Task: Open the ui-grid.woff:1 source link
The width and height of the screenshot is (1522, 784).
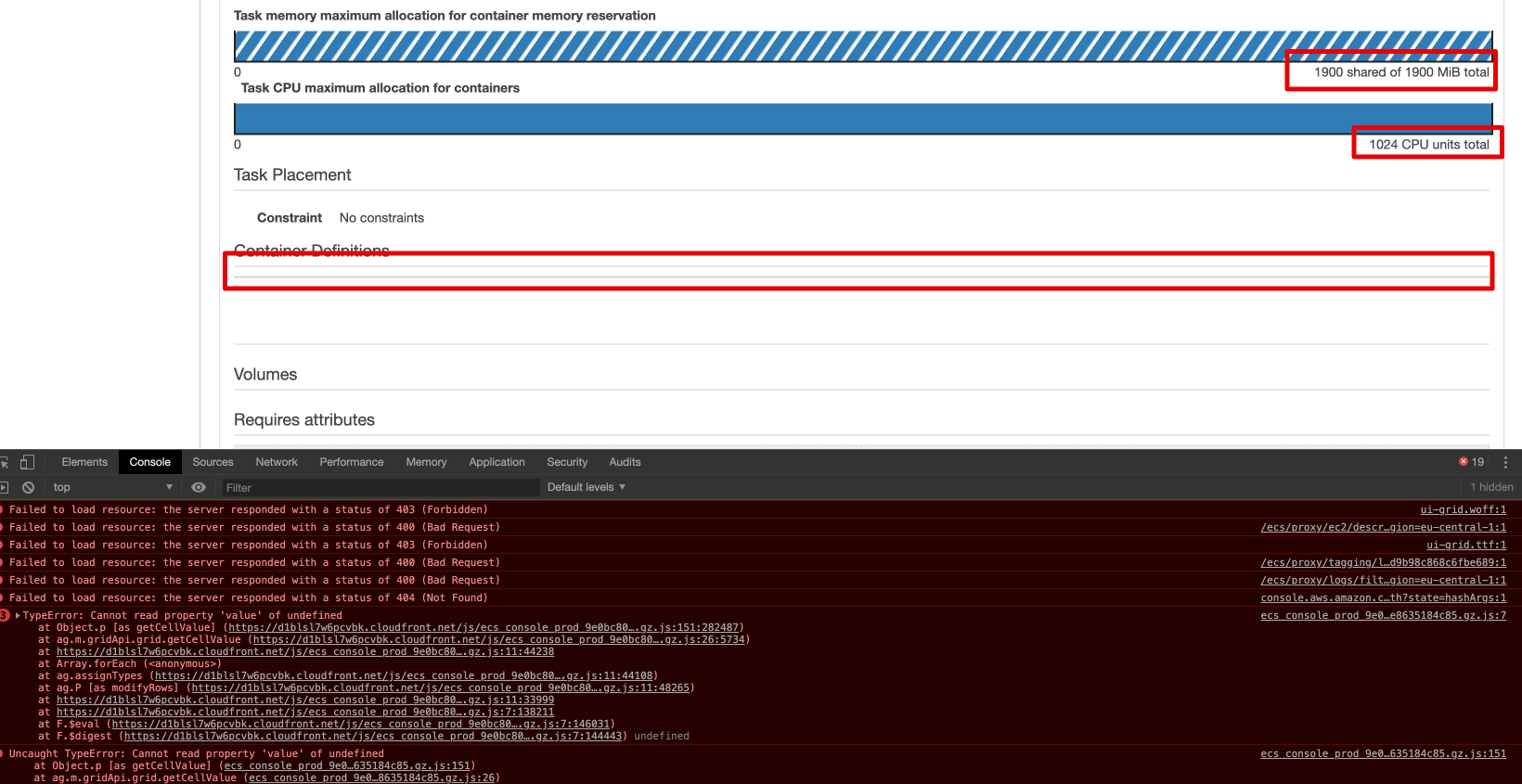Action: tap(1463, 509)
